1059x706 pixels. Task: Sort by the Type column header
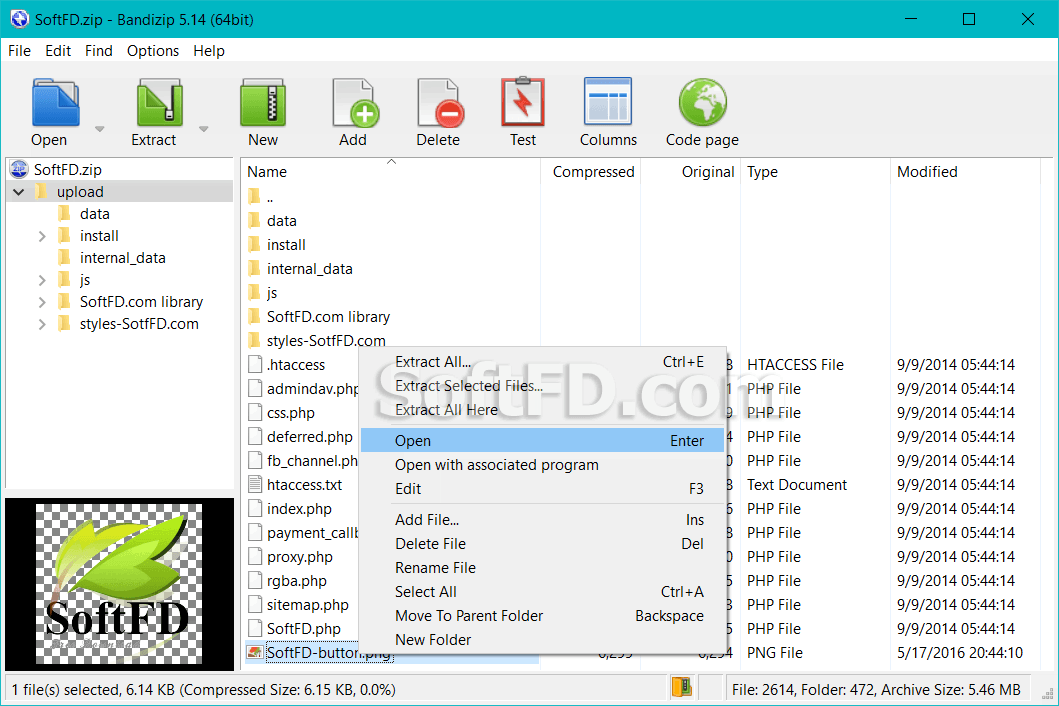816,172
